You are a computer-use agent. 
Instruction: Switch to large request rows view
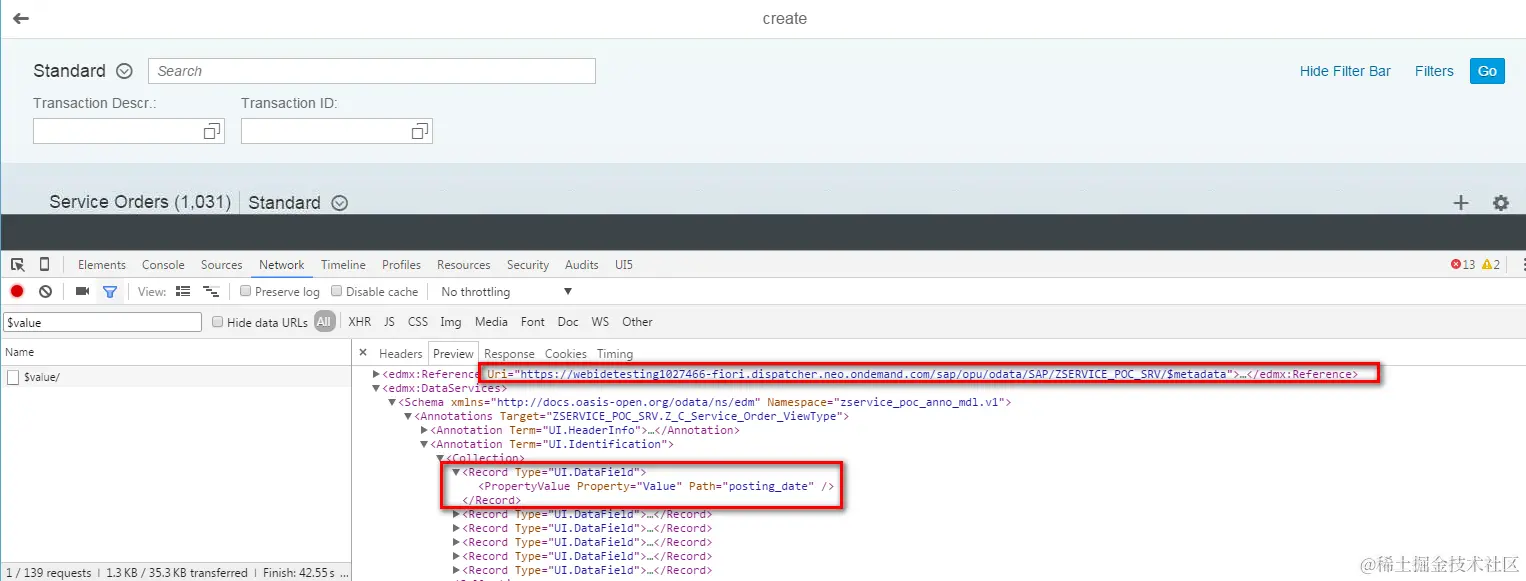coord(183,292)
